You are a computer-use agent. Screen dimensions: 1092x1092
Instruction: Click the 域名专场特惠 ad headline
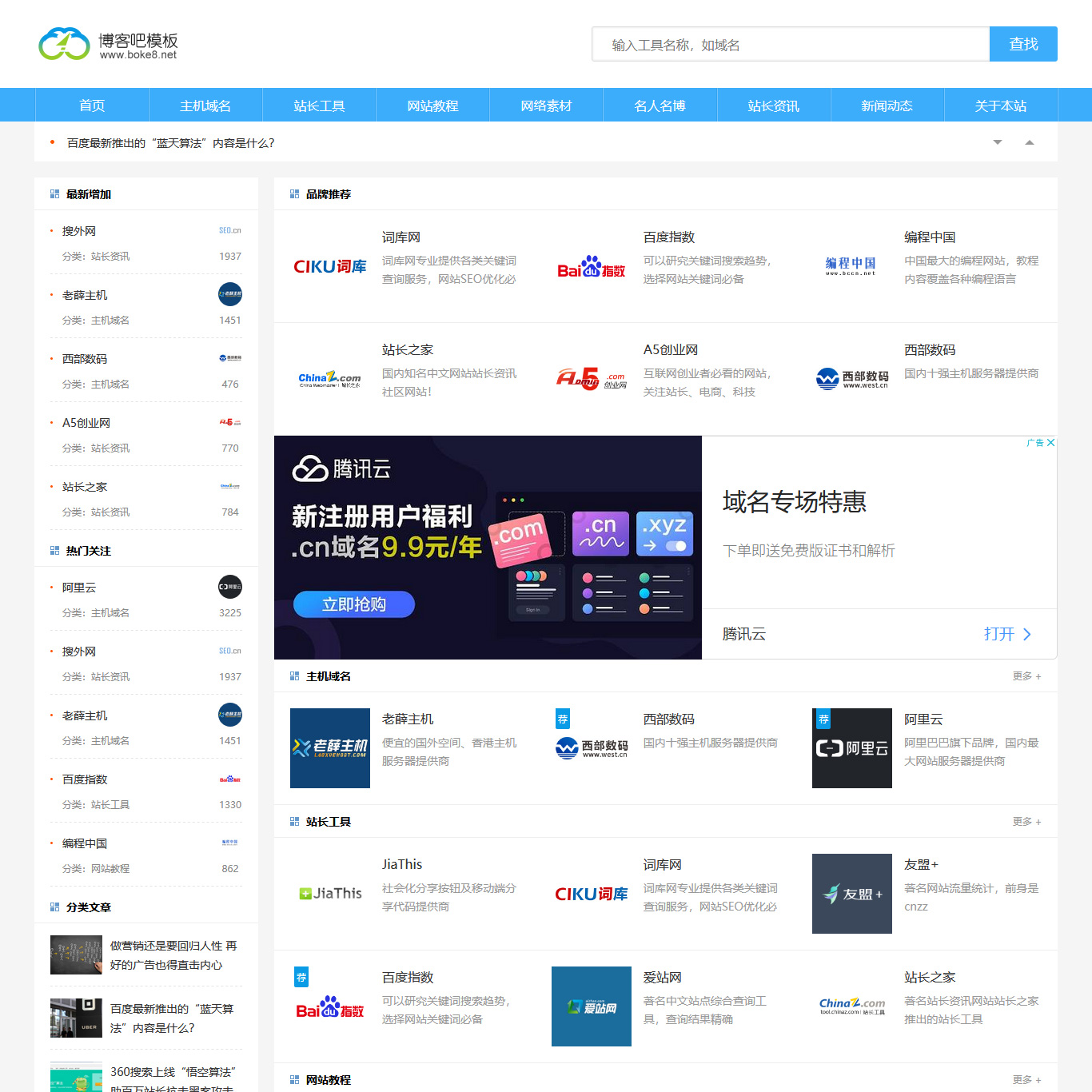click(795, 502)
